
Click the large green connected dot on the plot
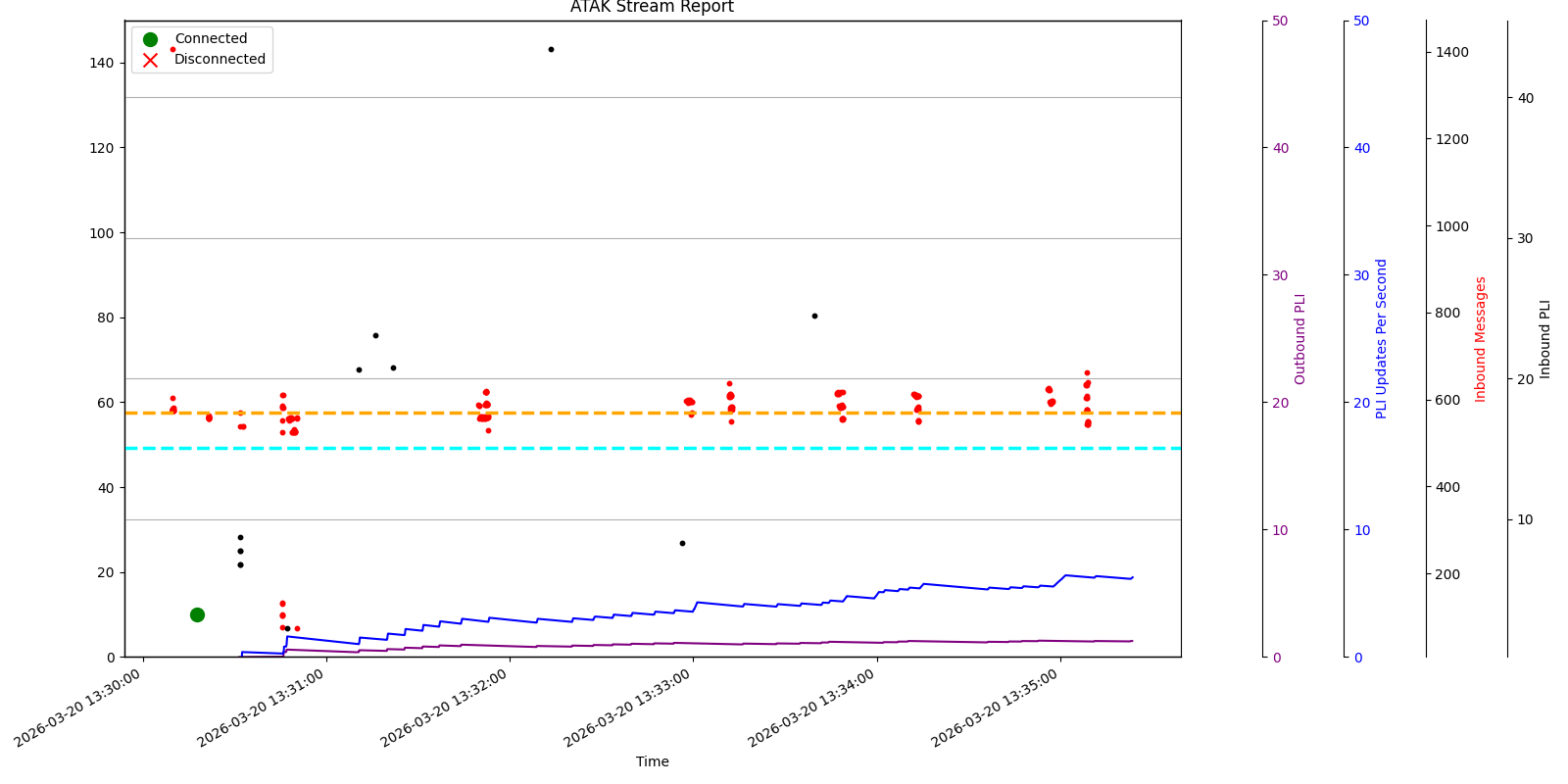pyautogui.click(x=197, y=614)
